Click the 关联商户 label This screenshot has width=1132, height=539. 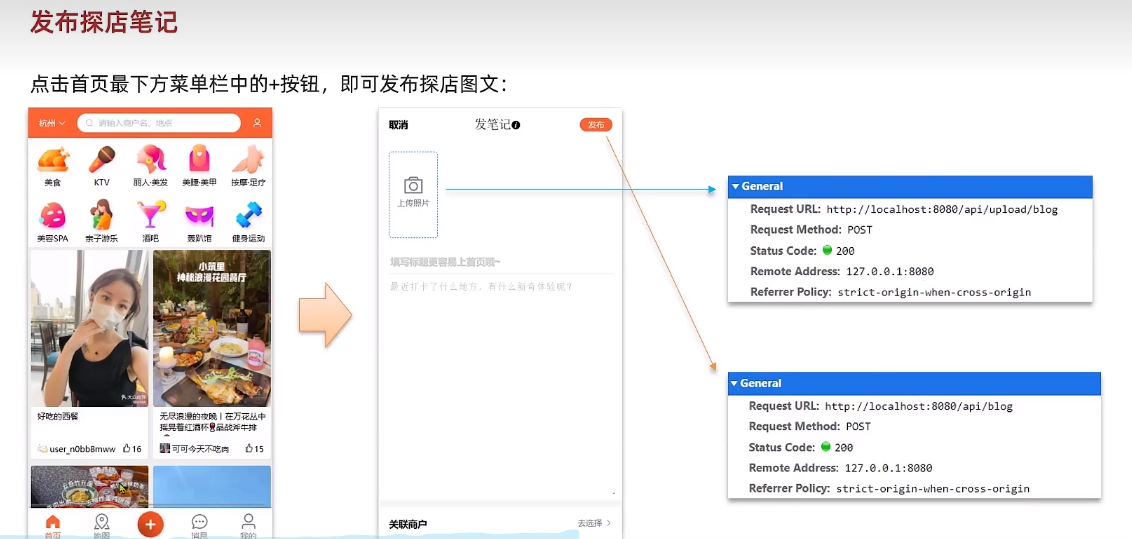point(408,524)
